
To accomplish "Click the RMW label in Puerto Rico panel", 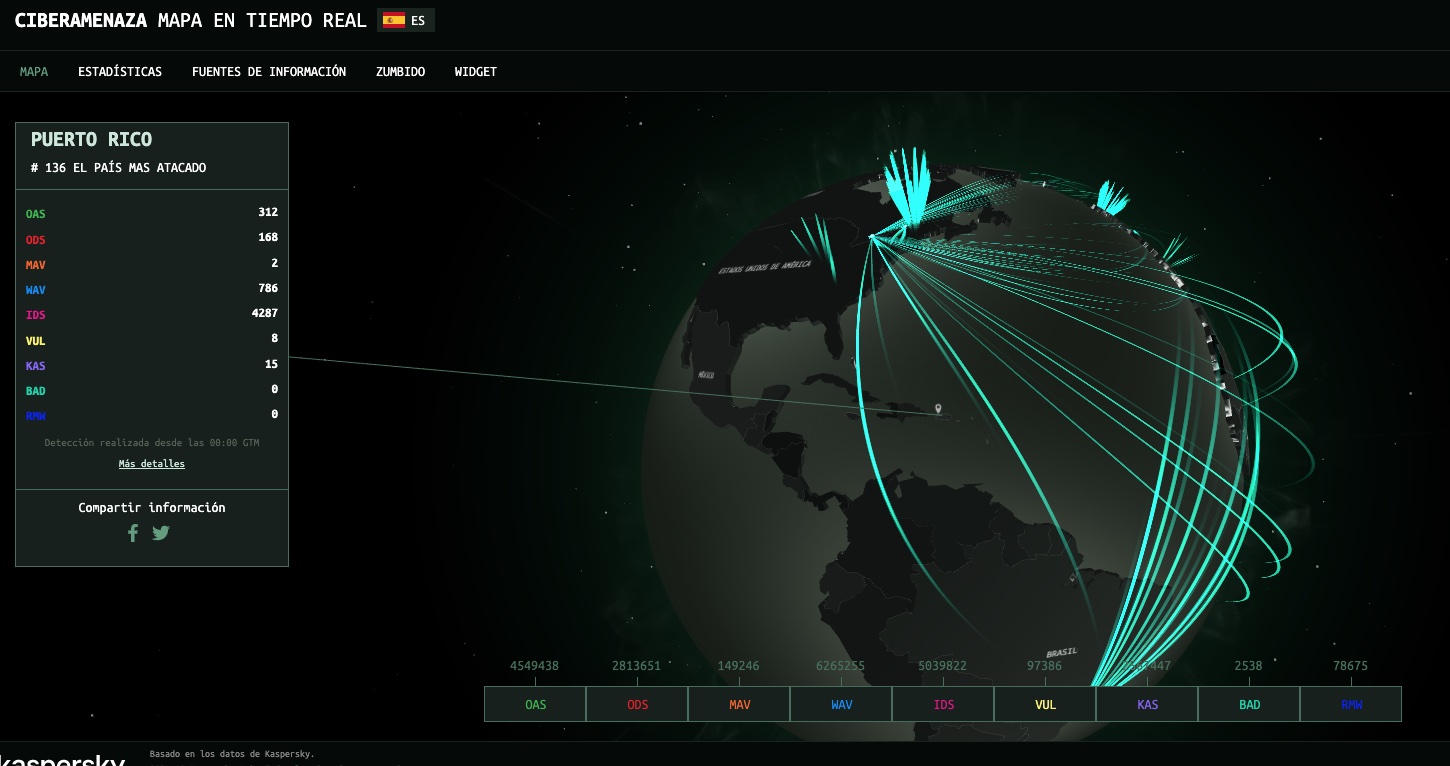I will [36, 416].
